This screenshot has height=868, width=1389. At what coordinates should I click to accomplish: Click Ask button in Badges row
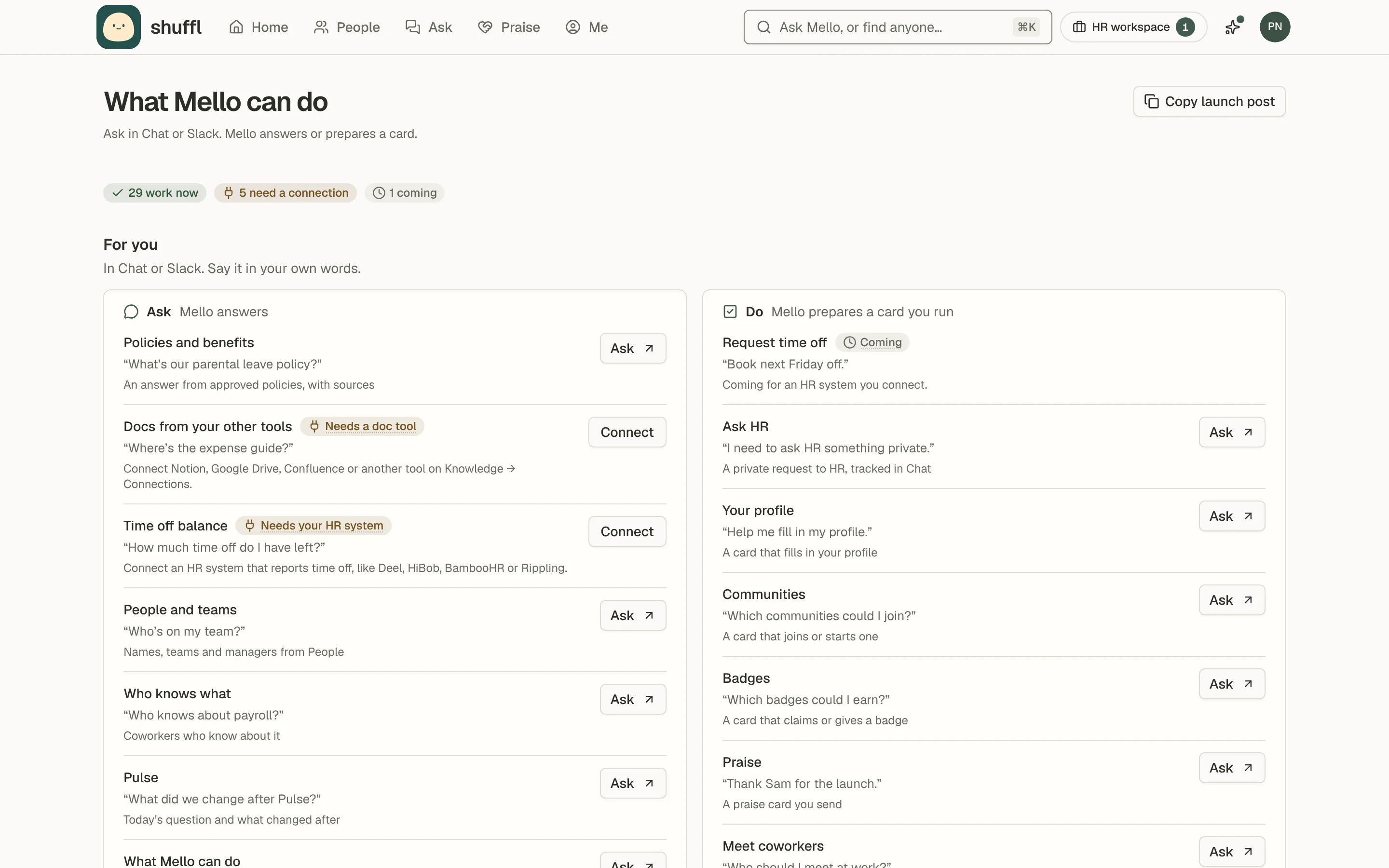point(1232,684)
